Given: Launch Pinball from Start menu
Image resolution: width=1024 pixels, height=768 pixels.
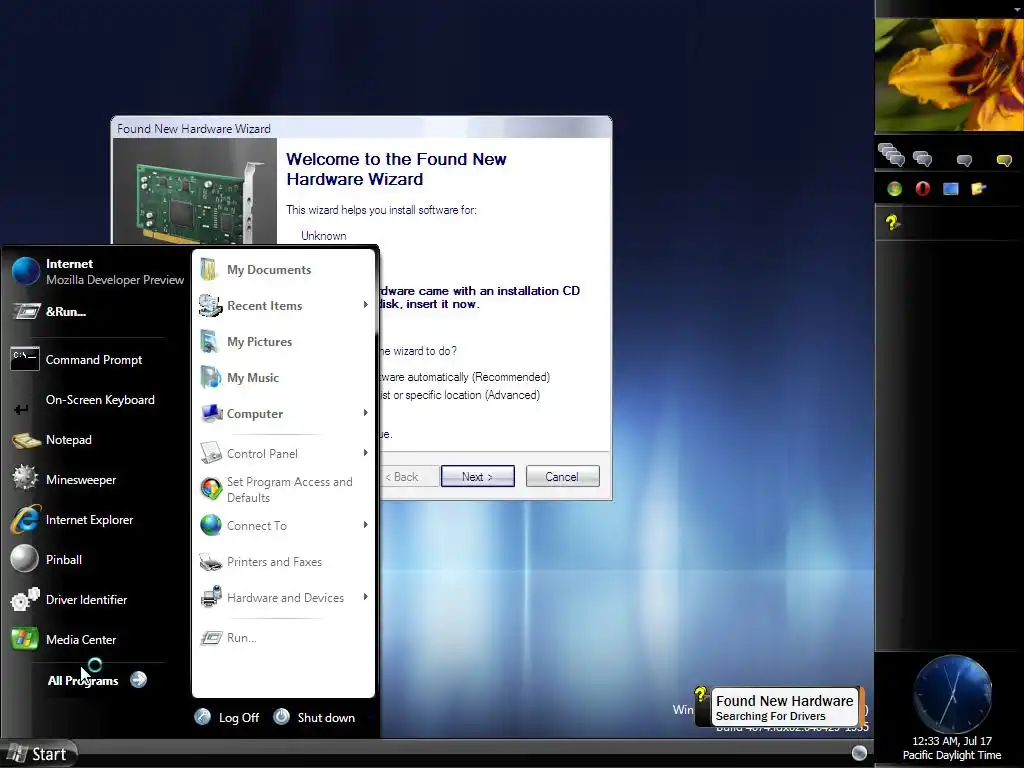Looking at the screenshot, I should (63, 560).
